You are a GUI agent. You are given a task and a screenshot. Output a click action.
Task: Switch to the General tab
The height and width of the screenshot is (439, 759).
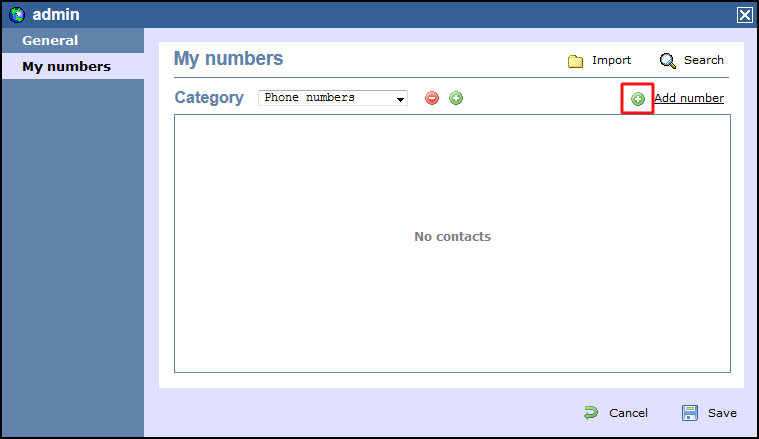pyautogui.click(x=50, y=41)
